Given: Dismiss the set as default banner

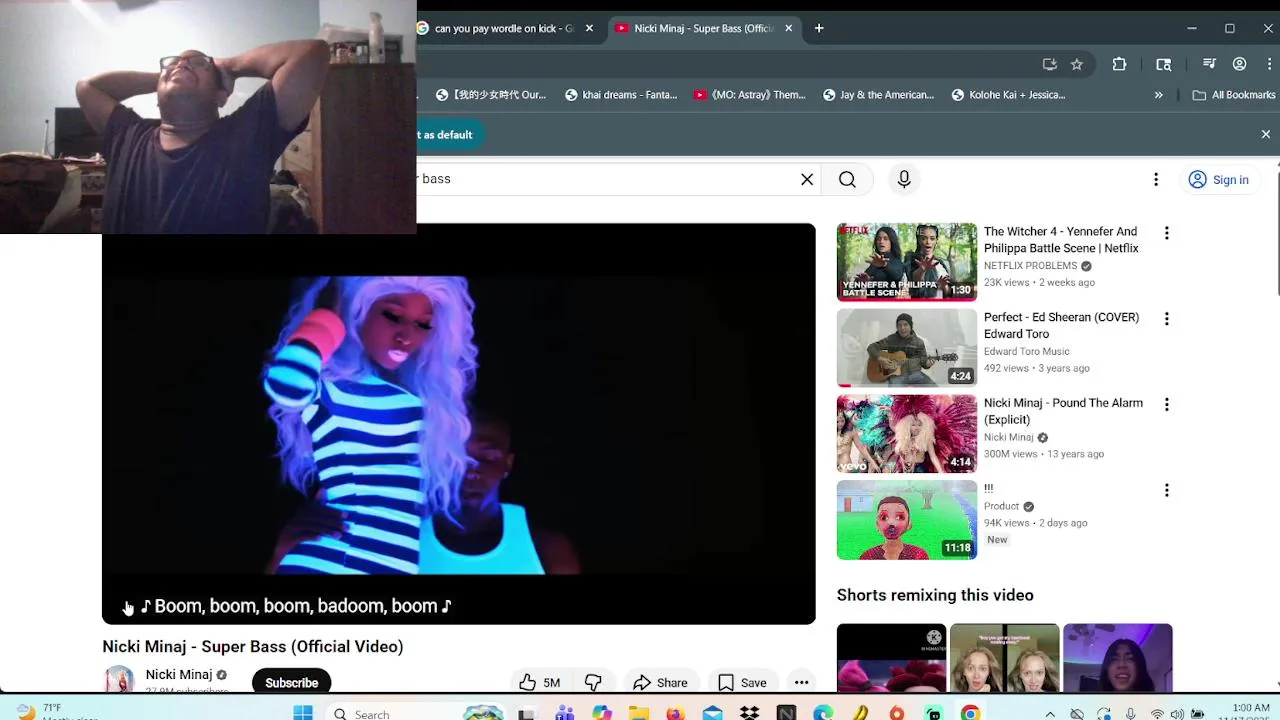Looking at the screenshot, I should 1265,134.
